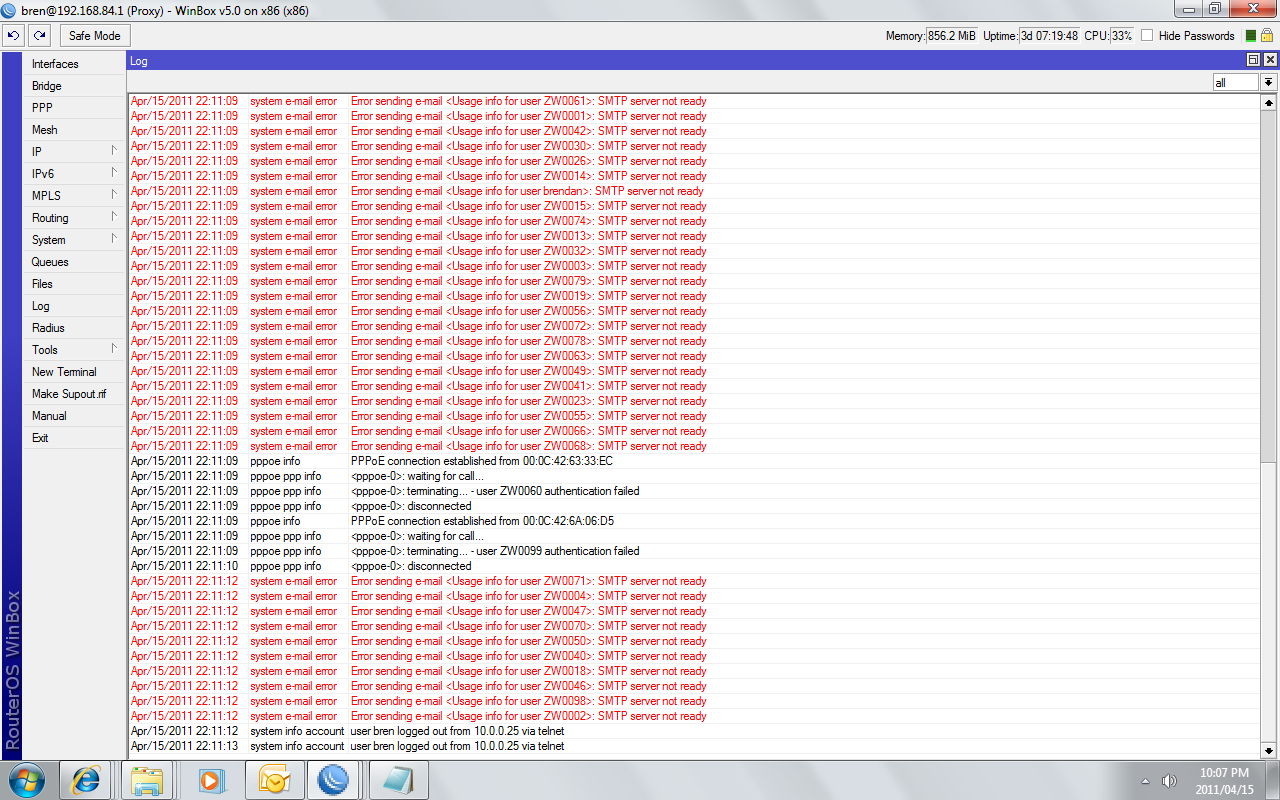The image size is (1280, 800).
Task: Click the Memory value 856.2 MiB
Action: click(951, 36)
